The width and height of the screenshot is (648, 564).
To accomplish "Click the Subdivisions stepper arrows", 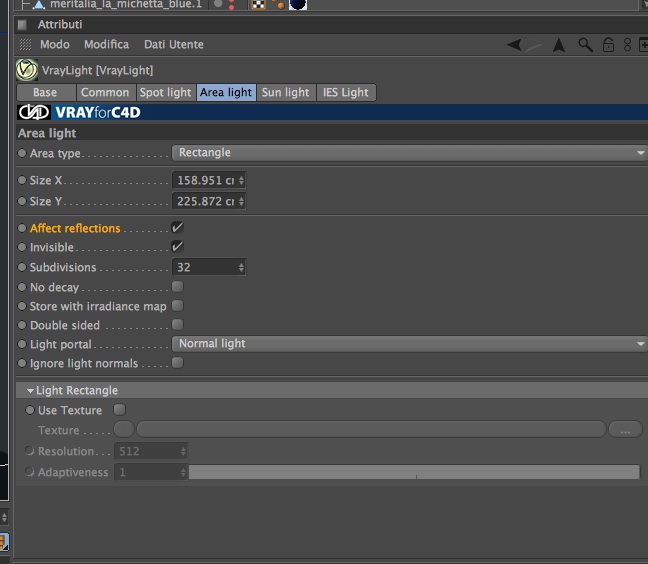I will 241,267.
